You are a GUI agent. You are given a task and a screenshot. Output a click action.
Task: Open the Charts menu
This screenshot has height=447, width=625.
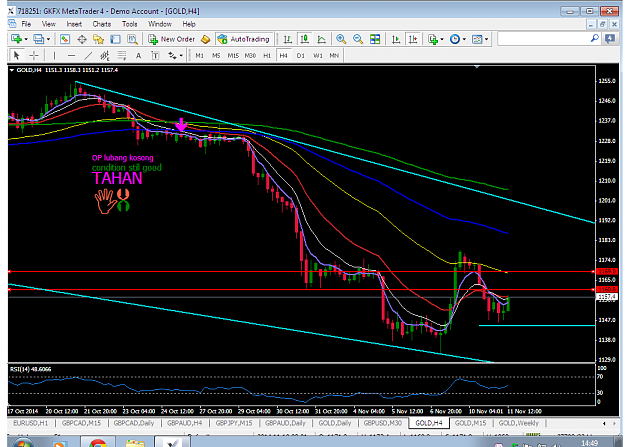pos(102,24)
